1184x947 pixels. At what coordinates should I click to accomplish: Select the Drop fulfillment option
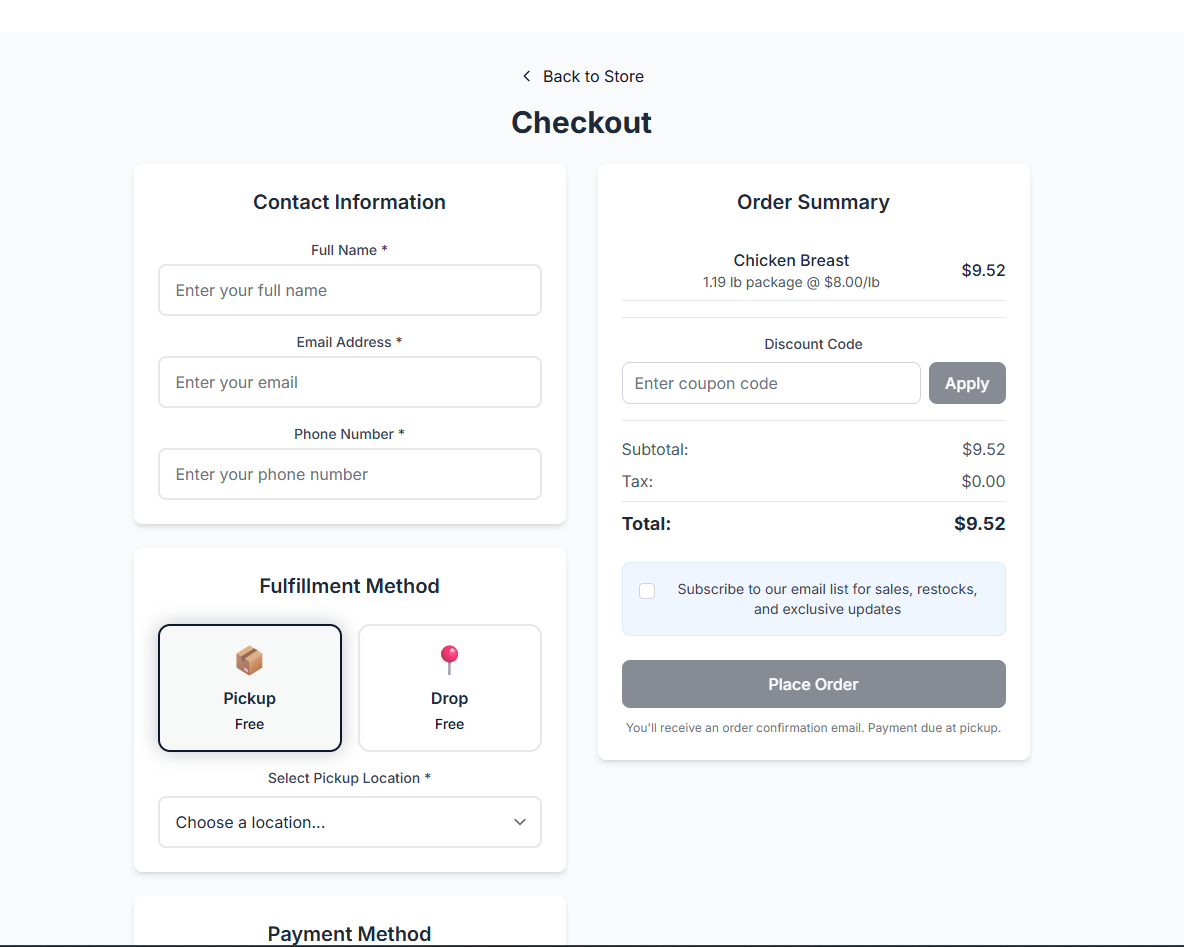[x=449, y=688]
